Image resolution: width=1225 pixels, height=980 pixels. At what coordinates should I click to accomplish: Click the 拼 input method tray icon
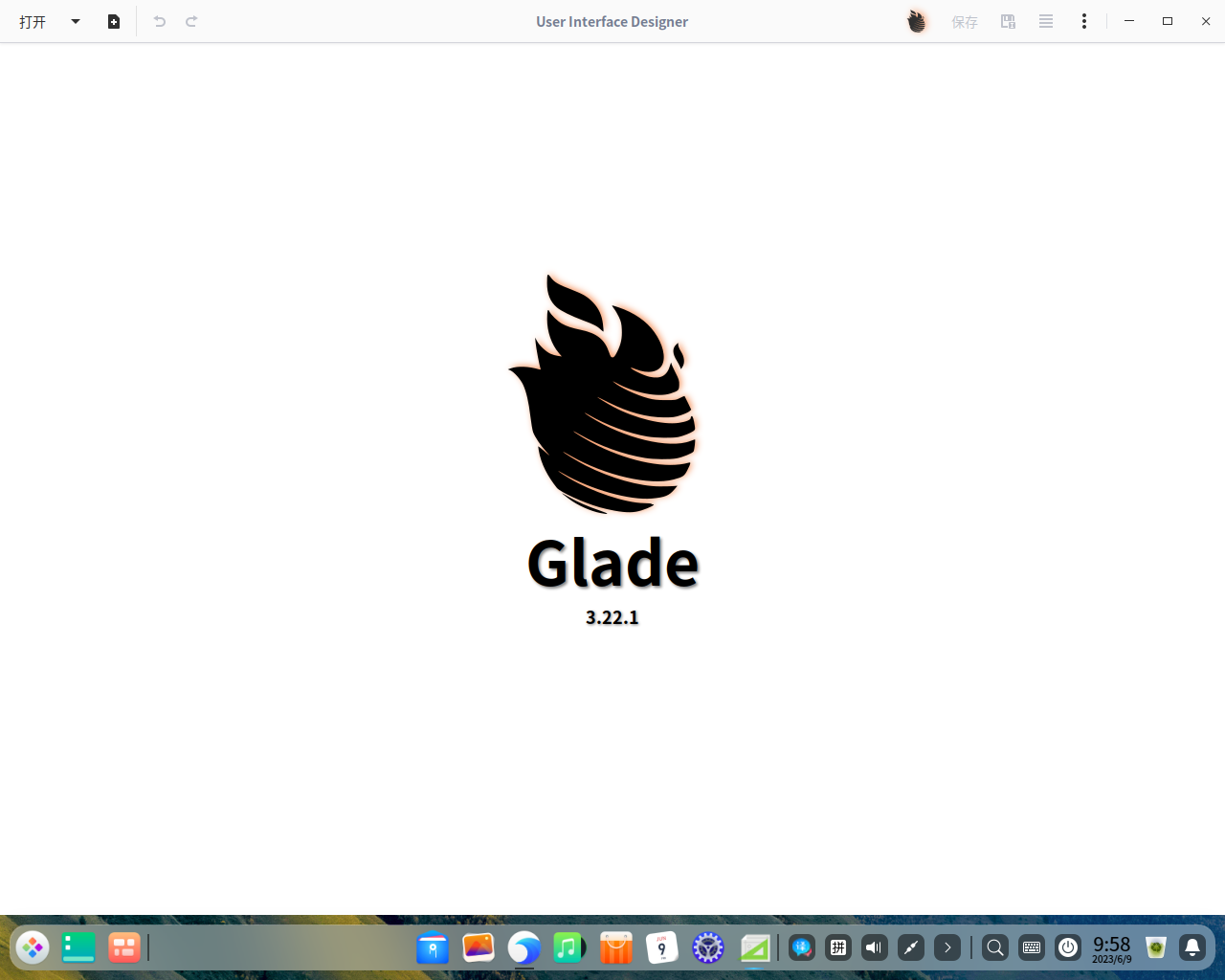(x=838, y=947)
